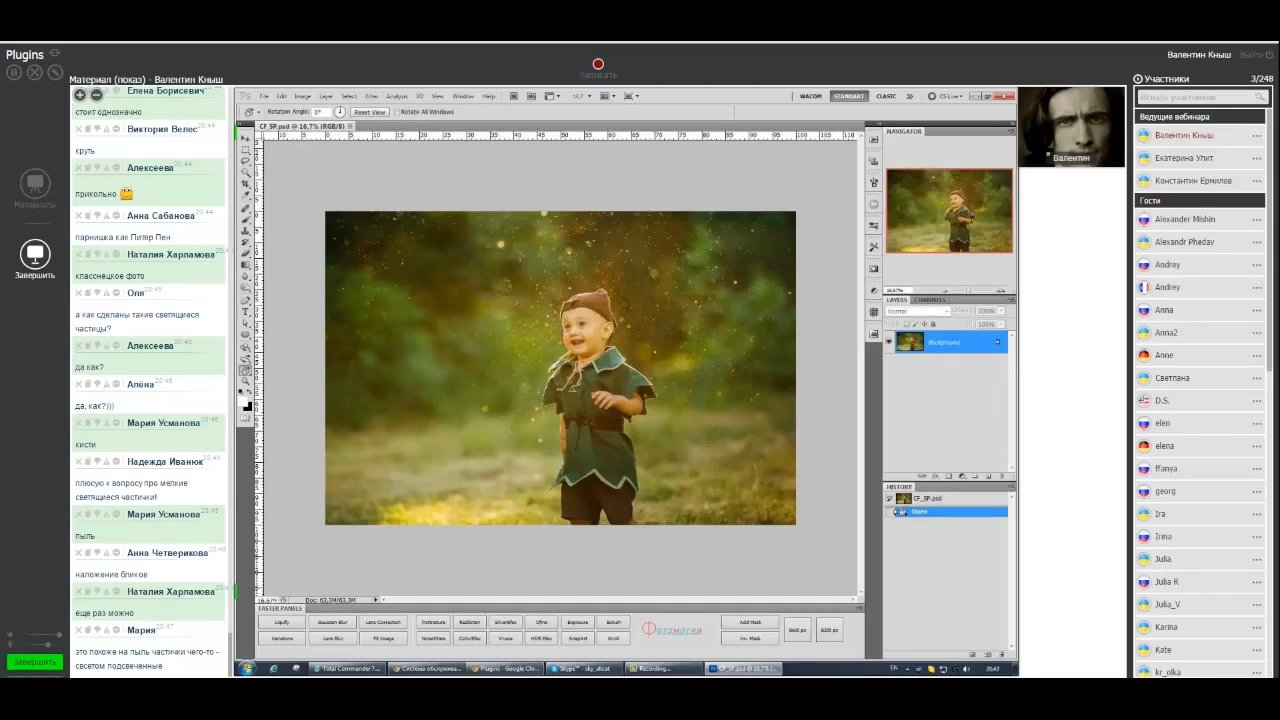Open the File menu
The image size is (1280, 720).
coord(264,96)
